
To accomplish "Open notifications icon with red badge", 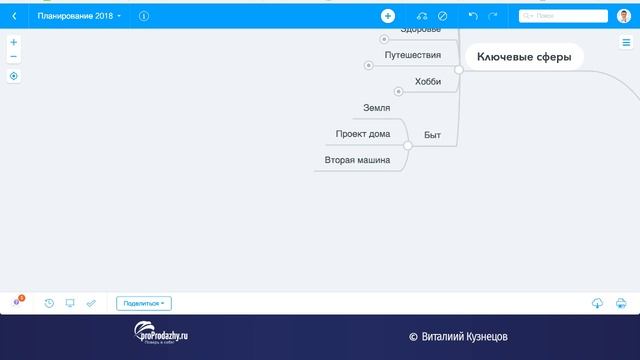I will [18, 301].
